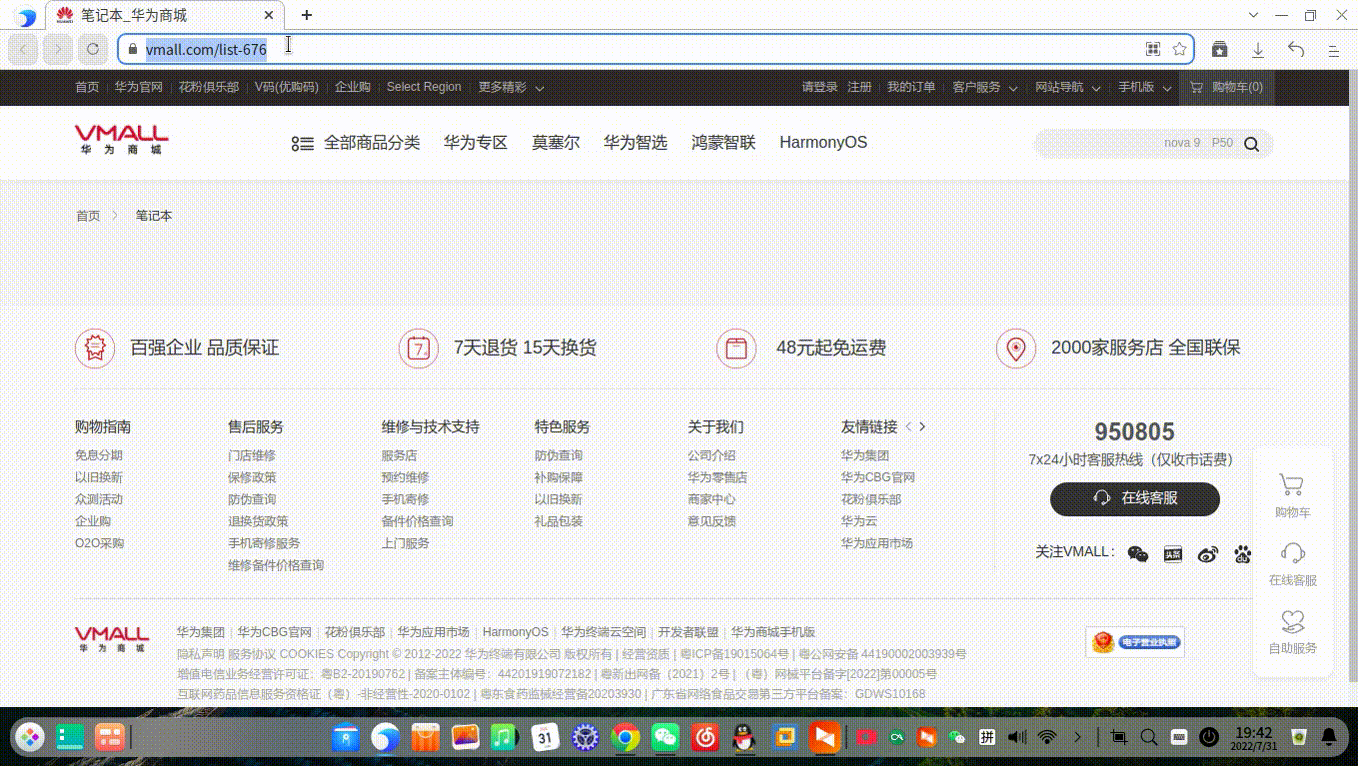Click the 在线客服 dark button
This screenshot has width=1358, height=766.
(x=1135, y=498)
